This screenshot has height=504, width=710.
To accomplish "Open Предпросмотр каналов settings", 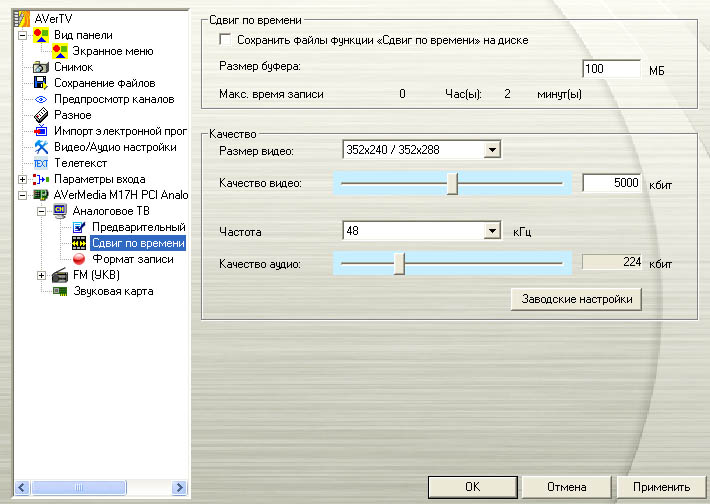I will tap(114, 99).
